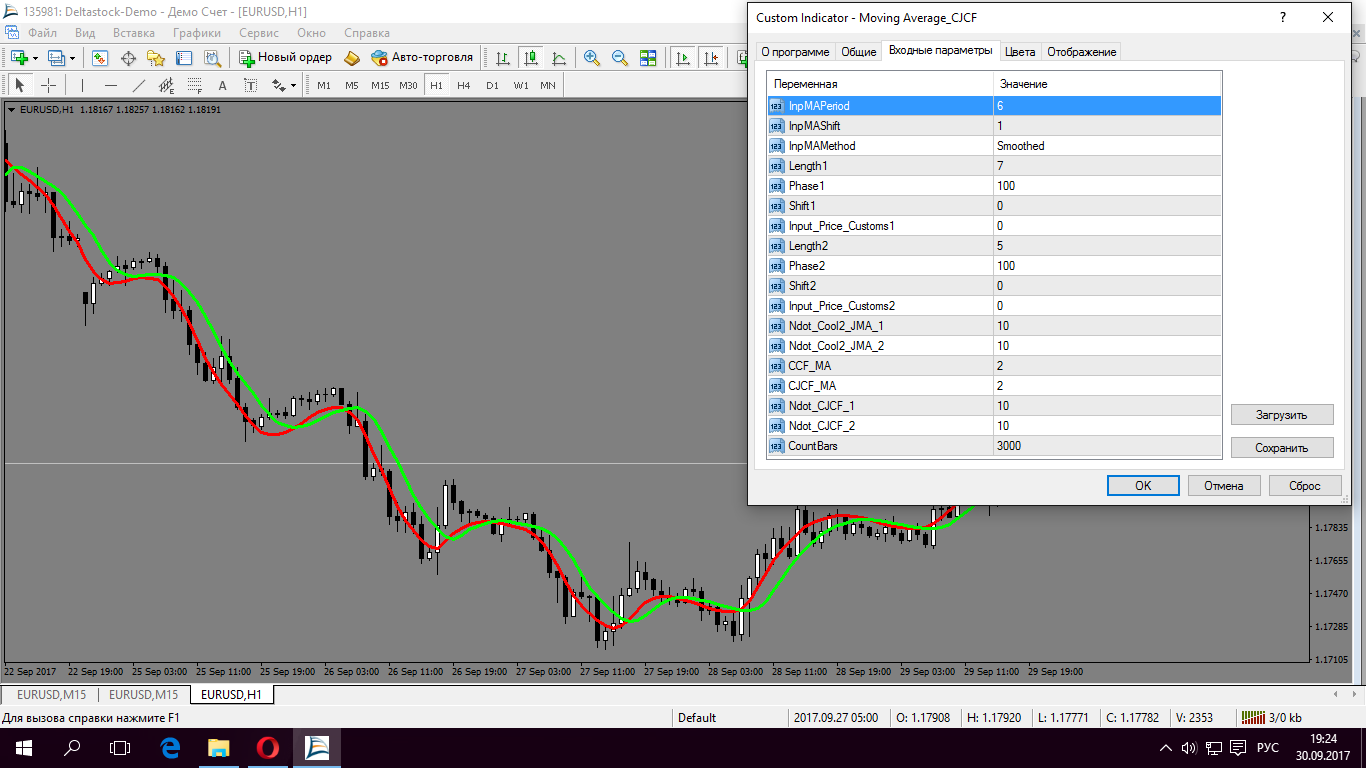The image size is (1366, 768).
Task: Select the text tool (A)
Action: 222,85
